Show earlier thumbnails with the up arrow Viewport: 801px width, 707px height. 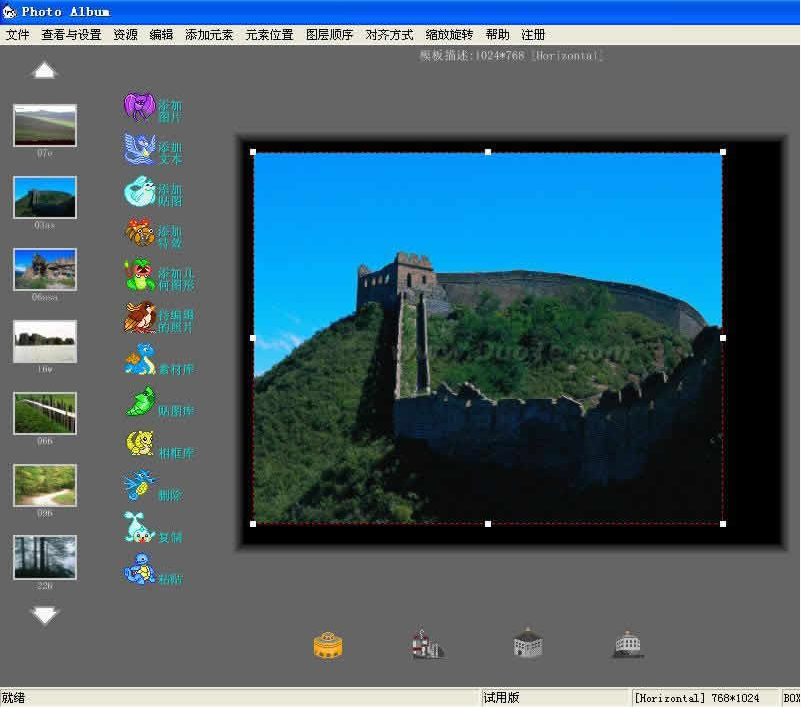[x=44, y=70]
